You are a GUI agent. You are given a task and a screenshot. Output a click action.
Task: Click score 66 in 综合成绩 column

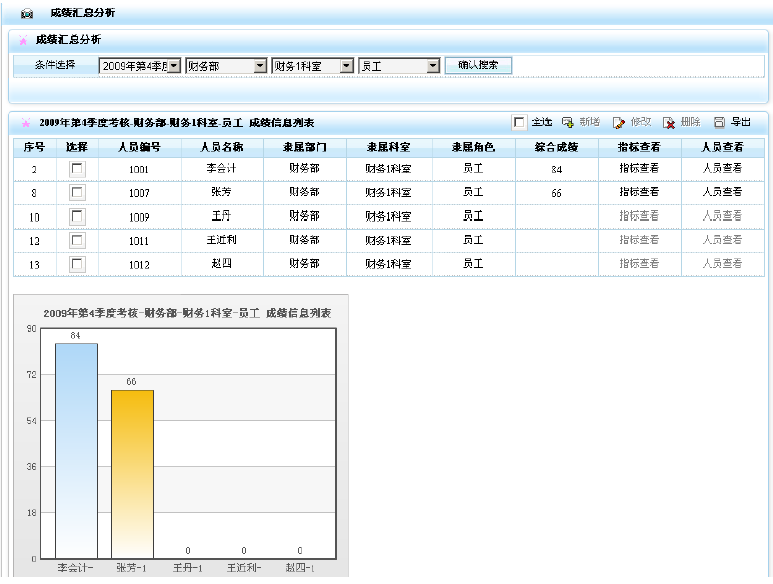click(557, 193)
